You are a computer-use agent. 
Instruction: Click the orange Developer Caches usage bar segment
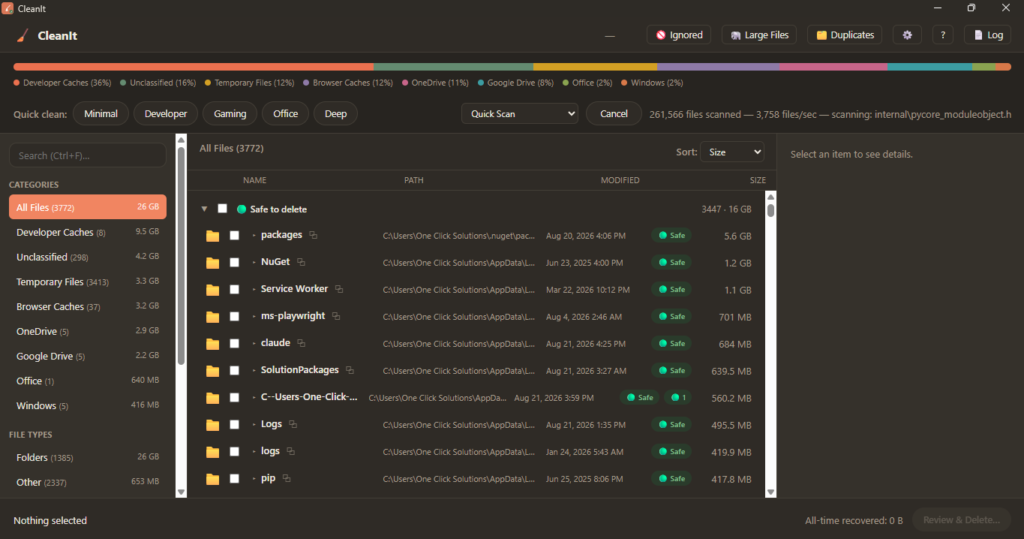click(x=193, y=67)
